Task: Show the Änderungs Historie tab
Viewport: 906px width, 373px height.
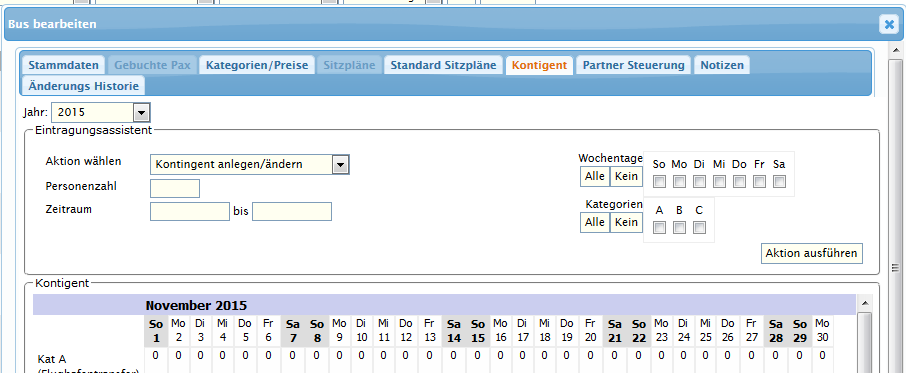Action: [84, 86]
